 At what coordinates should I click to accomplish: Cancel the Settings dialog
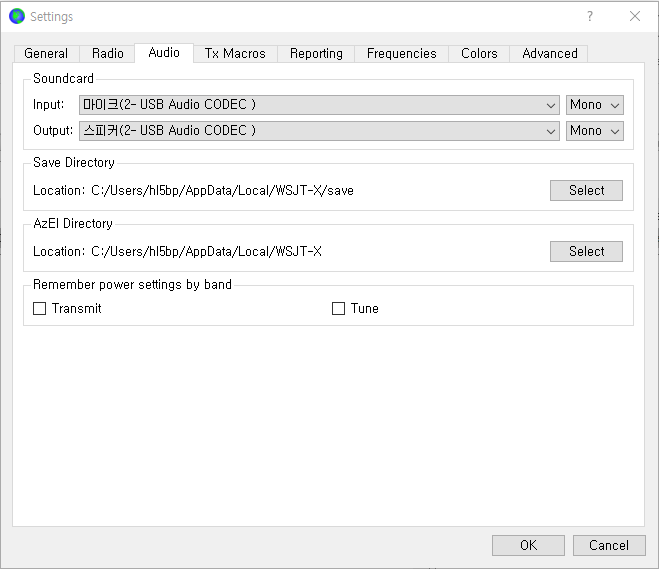609,546
